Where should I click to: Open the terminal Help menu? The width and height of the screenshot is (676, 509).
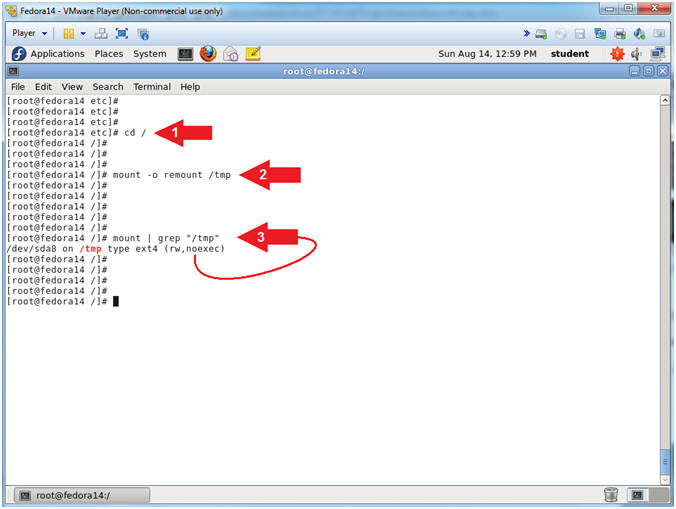tap(190, 87)
